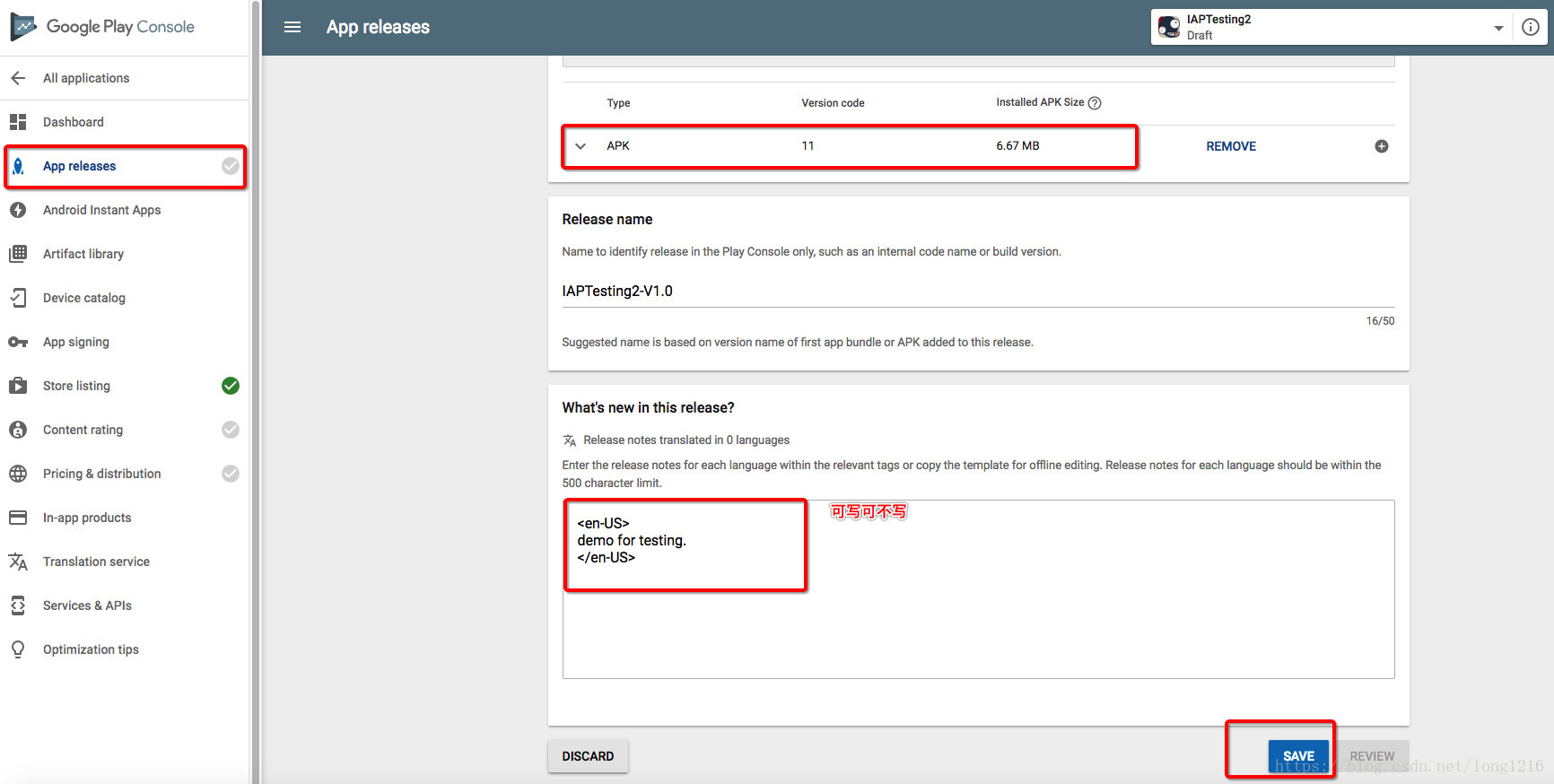Image resolution: width=1554 pixels, height=784 pixels.
Task: Click the REMOVE link for the APK
Action: (1231, 146)
